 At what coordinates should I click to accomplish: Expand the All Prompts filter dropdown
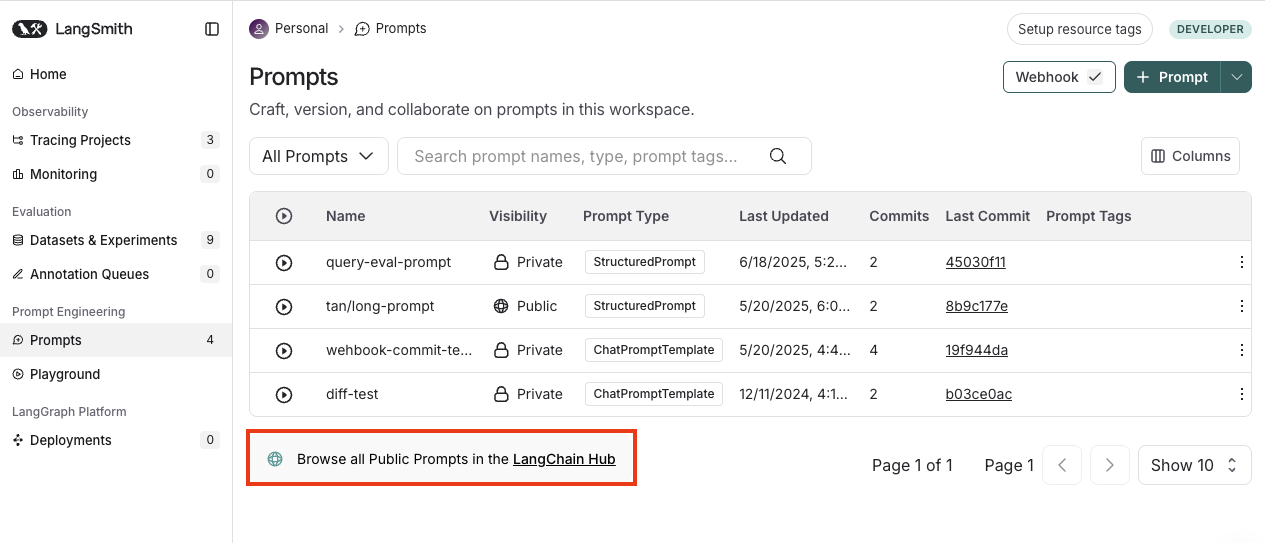[x=319, y=156]
